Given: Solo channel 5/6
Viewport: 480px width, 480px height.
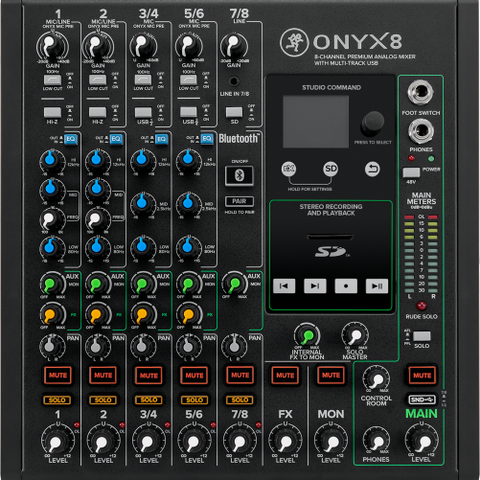Looking at the screenshot, I should tap(194, 400).
